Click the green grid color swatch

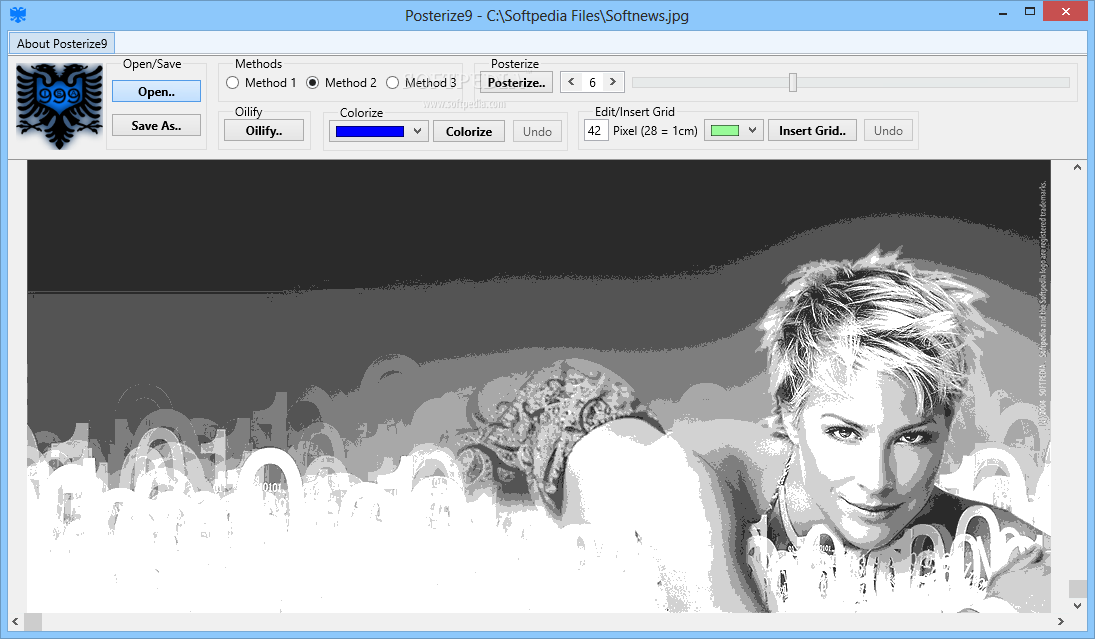click(x=725, y=131)
